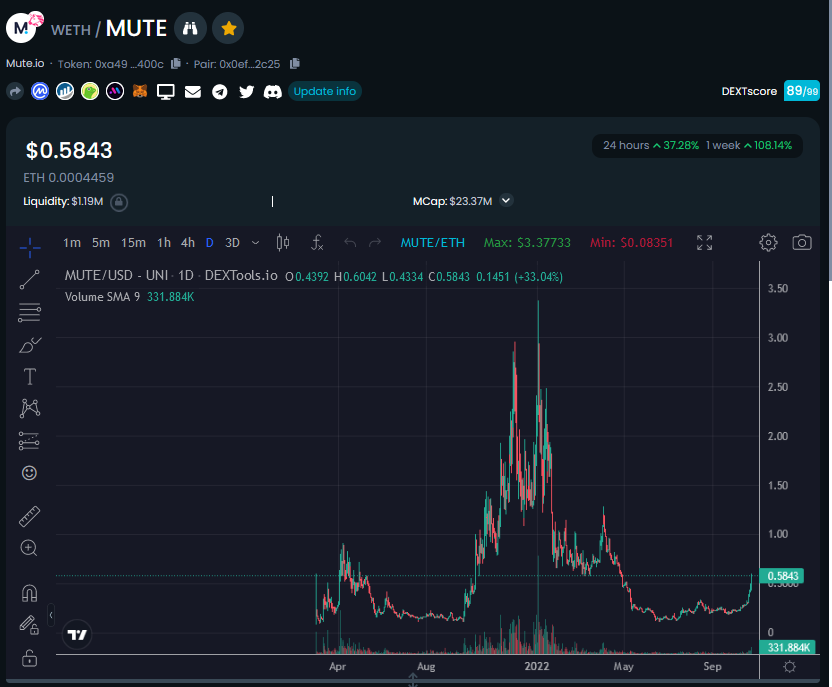
Task: Click the share arrow icon
Action: click(x=15, y=91)
